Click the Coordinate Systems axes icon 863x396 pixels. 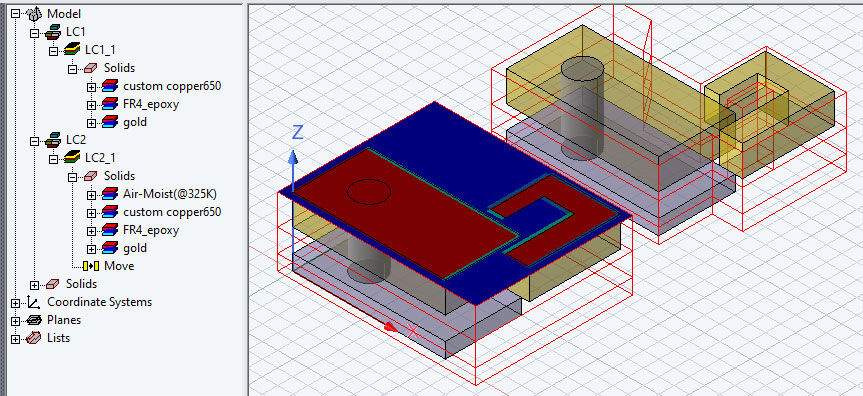point(34,302)
